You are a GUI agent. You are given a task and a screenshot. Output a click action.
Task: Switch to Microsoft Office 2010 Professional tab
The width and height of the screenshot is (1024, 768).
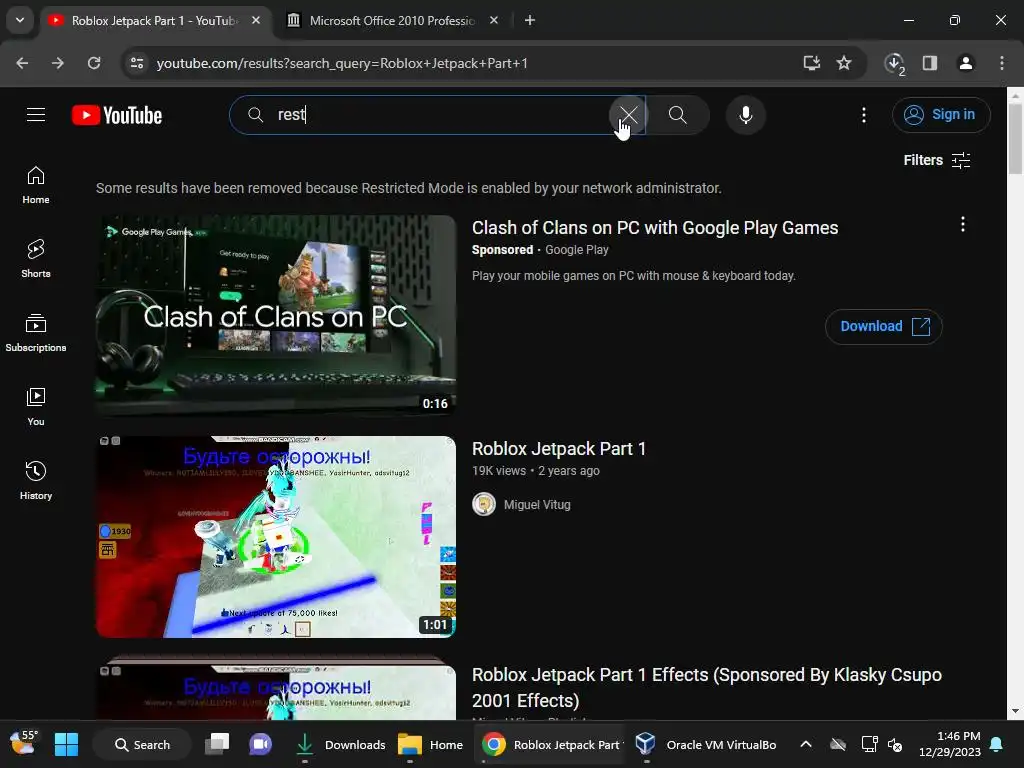(x=392, y=21)
